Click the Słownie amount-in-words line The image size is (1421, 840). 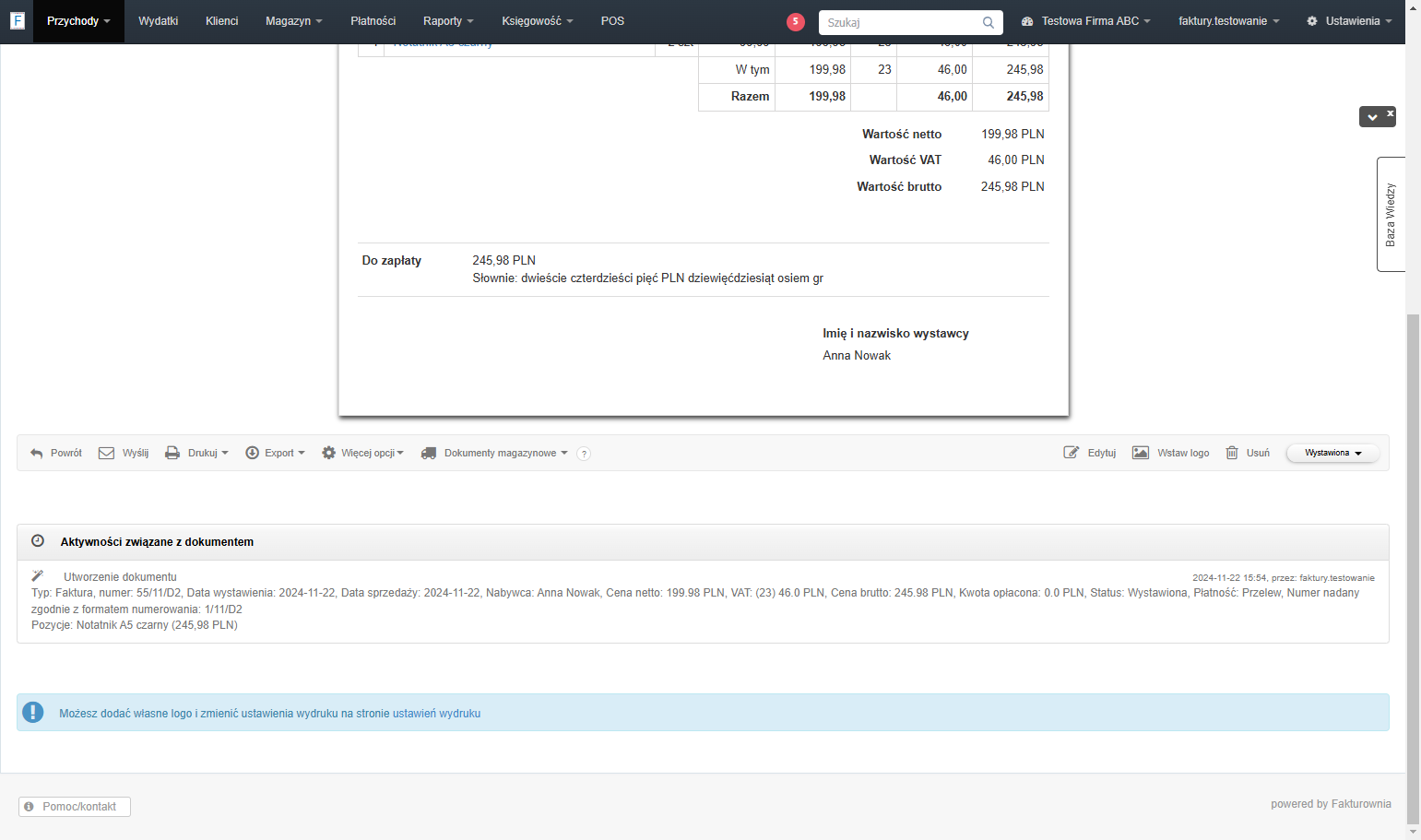click(x=647, y=278)
